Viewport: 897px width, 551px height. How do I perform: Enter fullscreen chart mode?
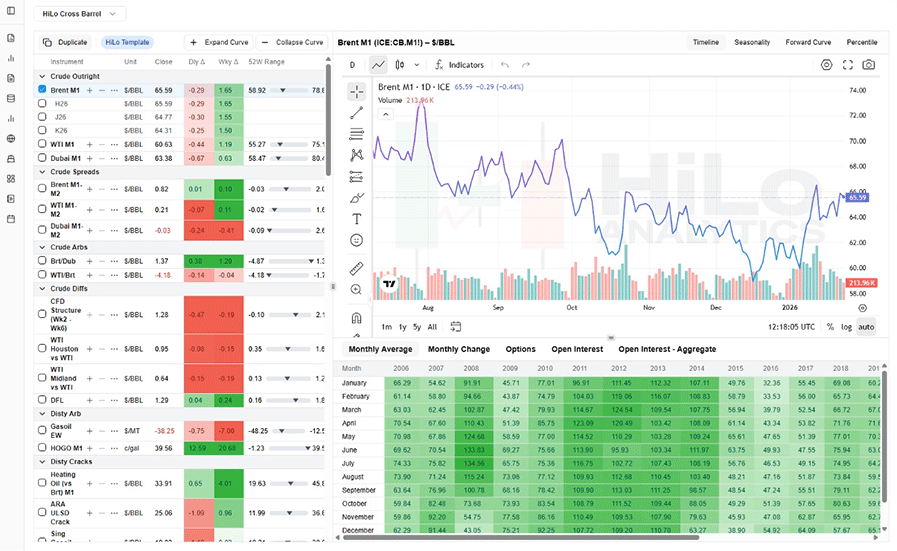coord(848,65)
